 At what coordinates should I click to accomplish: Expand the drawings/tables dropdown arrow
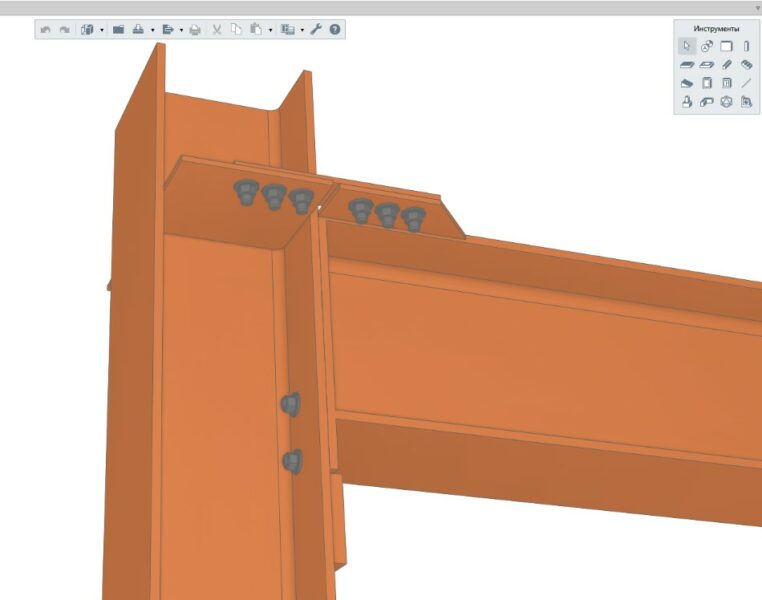[x=302, y=30]
